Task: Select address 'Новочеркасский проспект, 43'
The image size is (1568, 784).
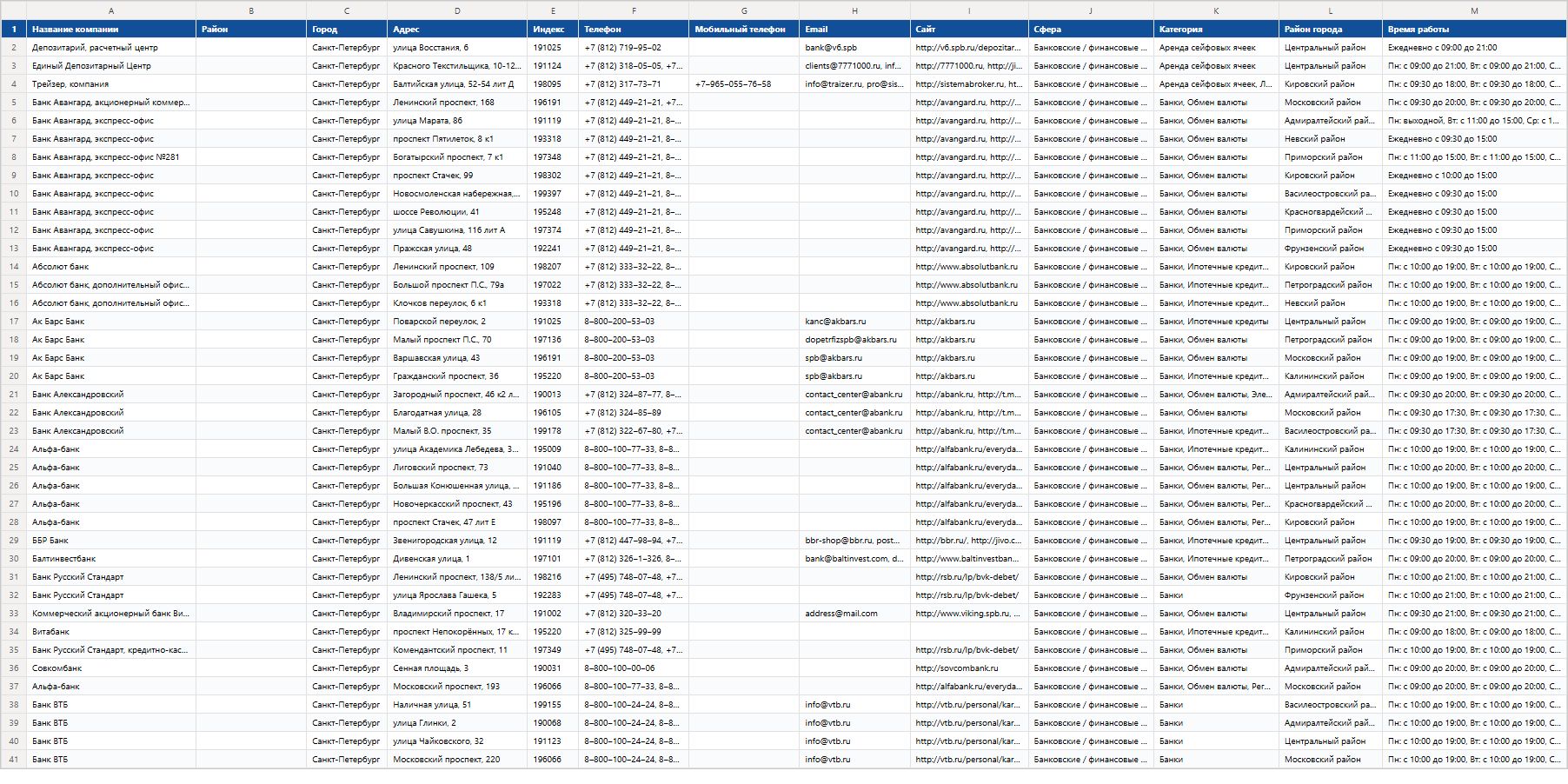Action: click(457, 503)
